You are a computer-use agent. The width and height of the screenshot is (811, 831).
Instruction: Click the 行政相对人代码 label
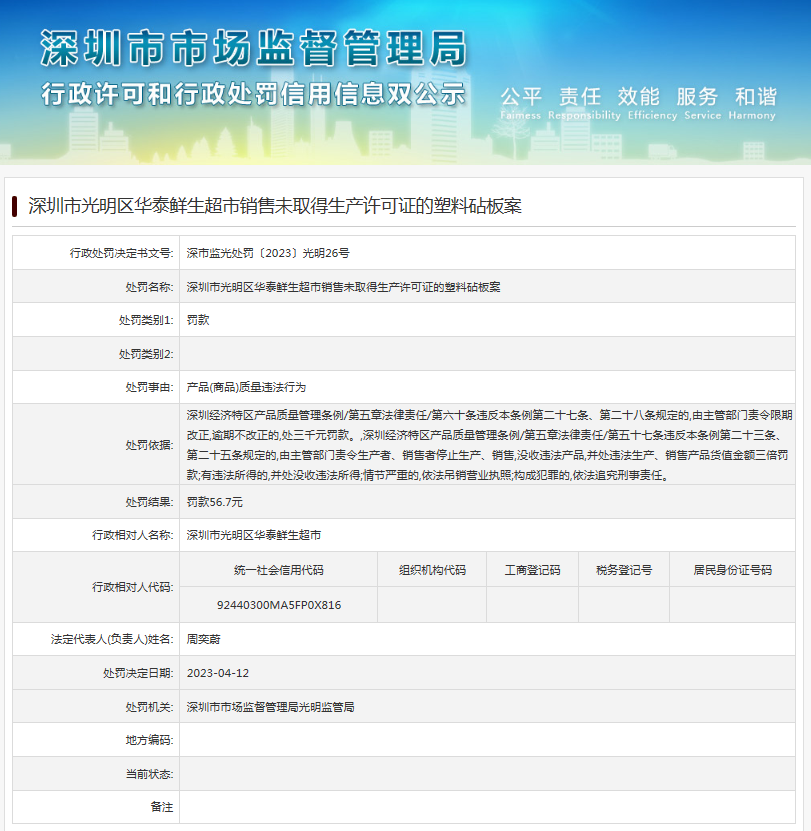pyautogui.click(x=133, y=587)
